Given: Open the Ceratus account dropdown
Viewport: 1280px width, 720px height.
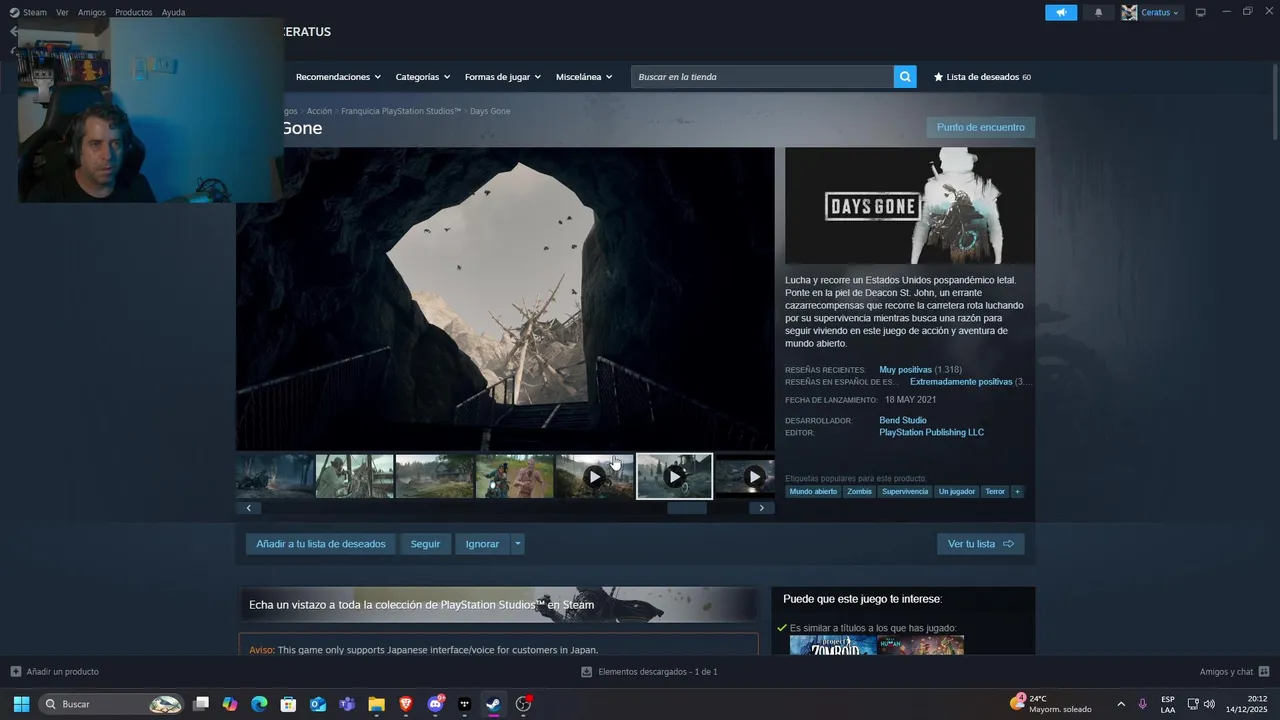Looking at the screenshot, I should [x=1151, y=13].
